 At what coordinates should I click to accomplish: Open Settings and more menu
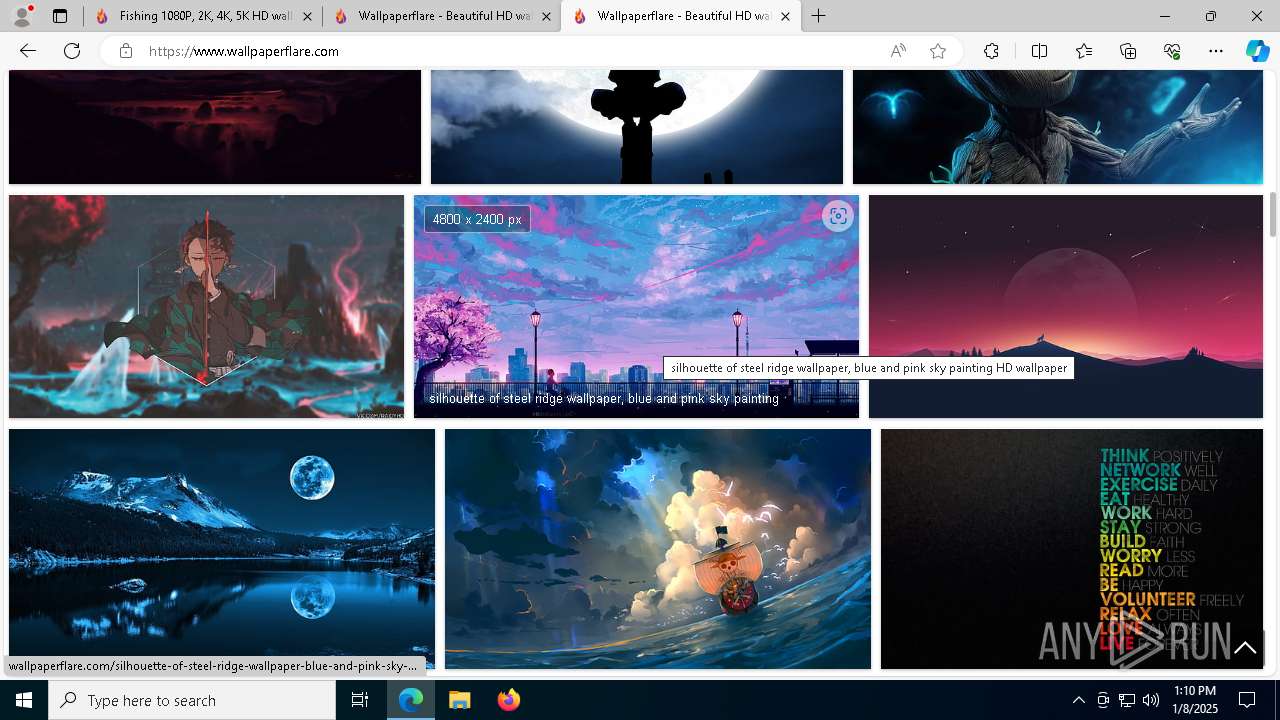click(1216, 51)
